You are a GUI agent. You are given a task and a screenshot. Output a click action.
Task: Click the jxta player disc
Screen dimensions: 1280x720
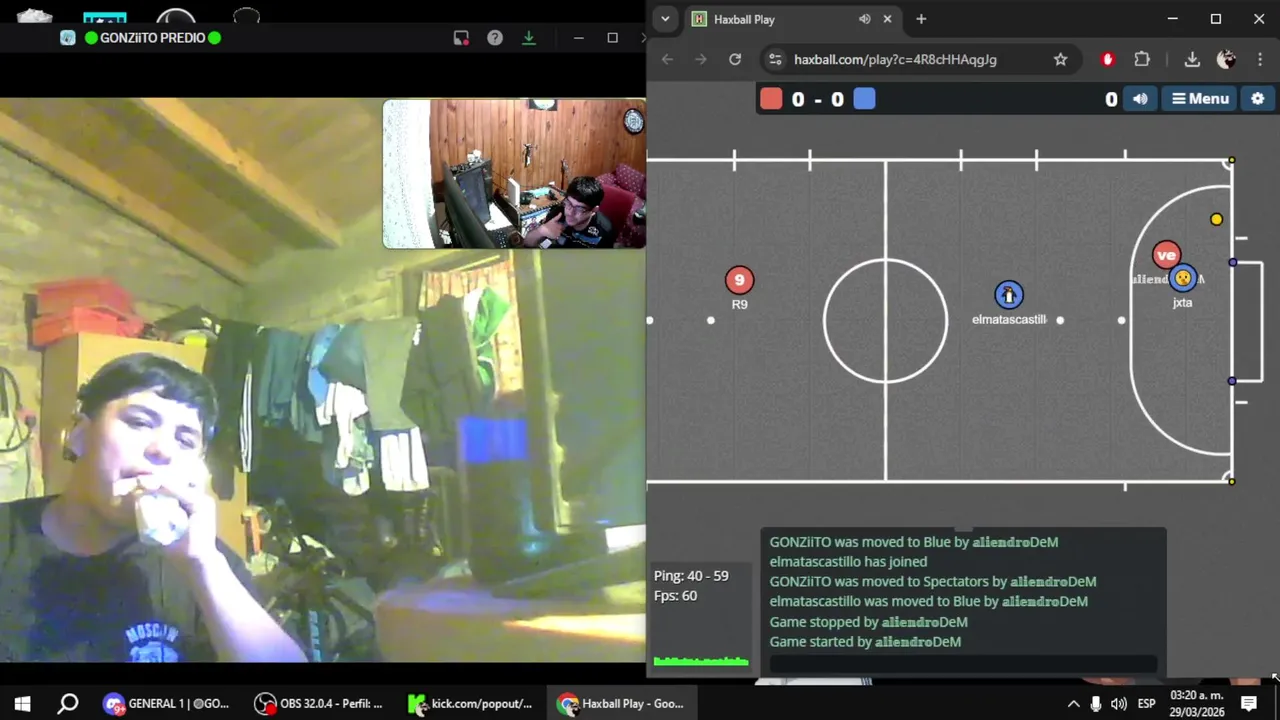[x=1183, y=278]
